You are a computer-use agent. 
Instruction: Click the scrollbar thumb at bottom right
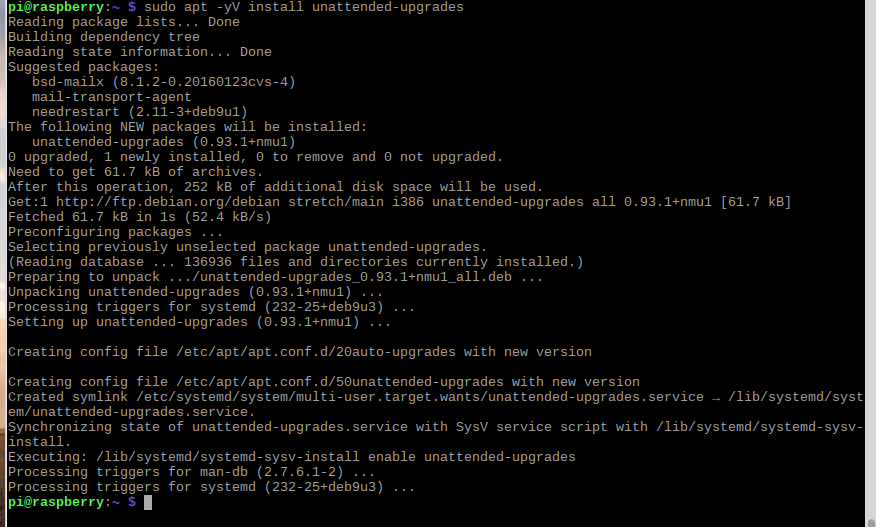pyautogui.click(x=870, y=522)
